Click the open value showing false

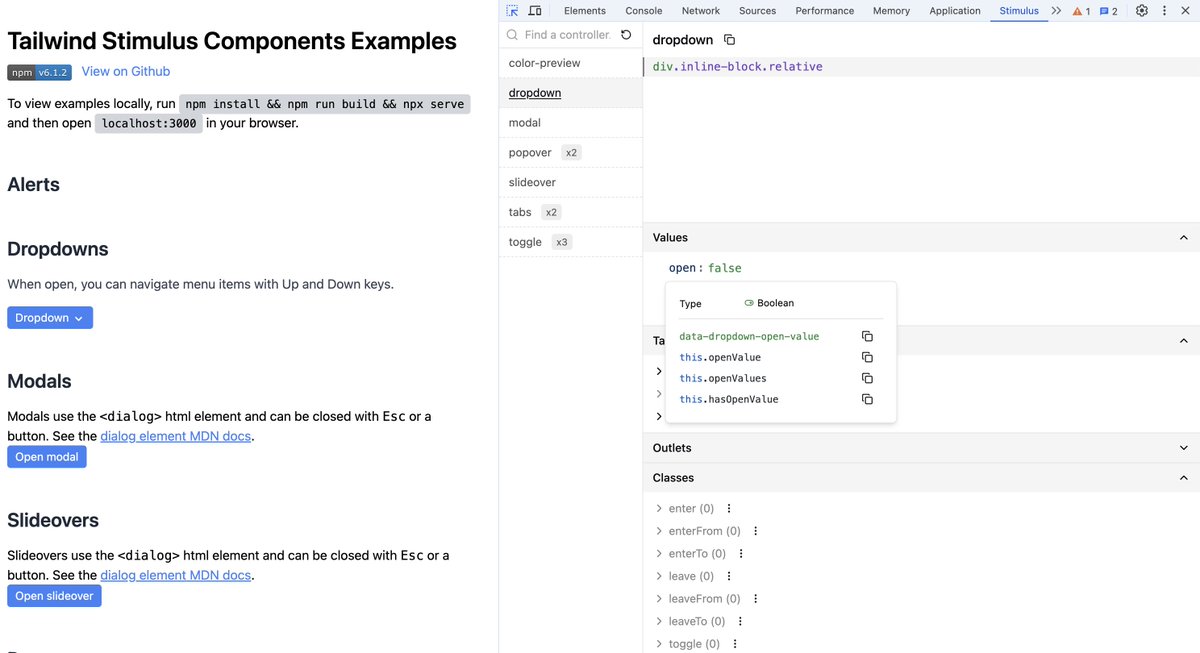[725, 268]
